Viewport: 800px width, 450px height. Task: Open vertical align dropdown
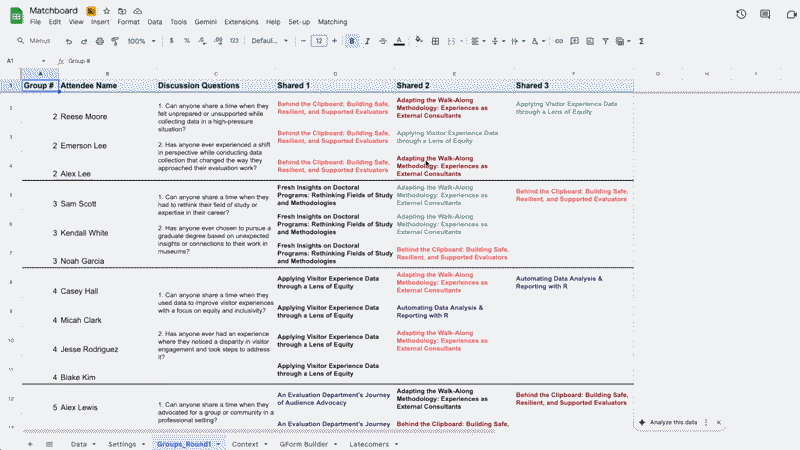(x=497, y=41)
